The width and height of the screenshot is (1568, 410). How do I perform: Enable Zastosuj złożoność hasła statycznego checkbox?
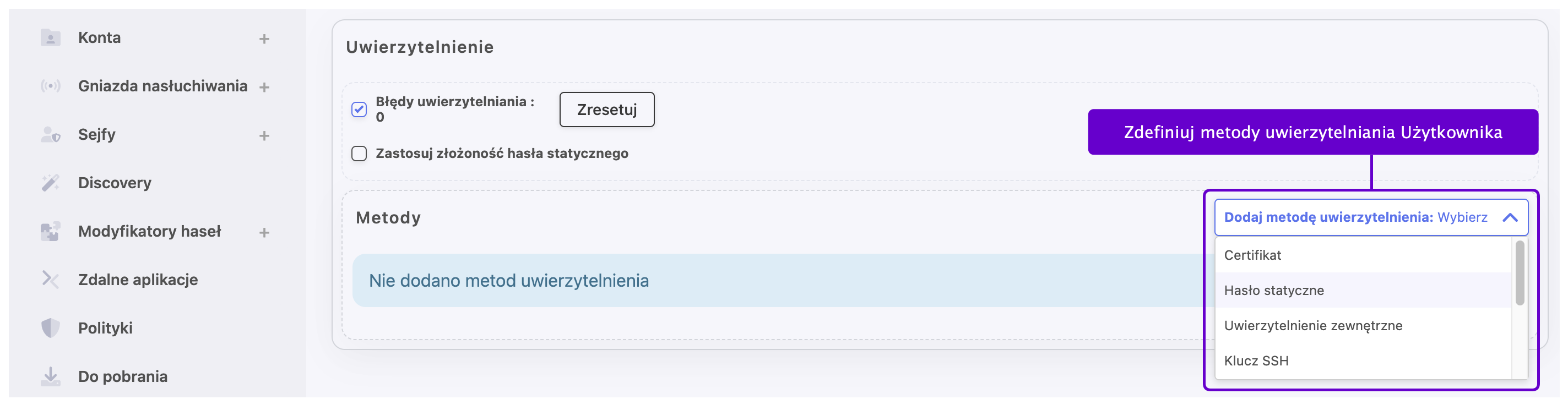[x=359, y=154]
